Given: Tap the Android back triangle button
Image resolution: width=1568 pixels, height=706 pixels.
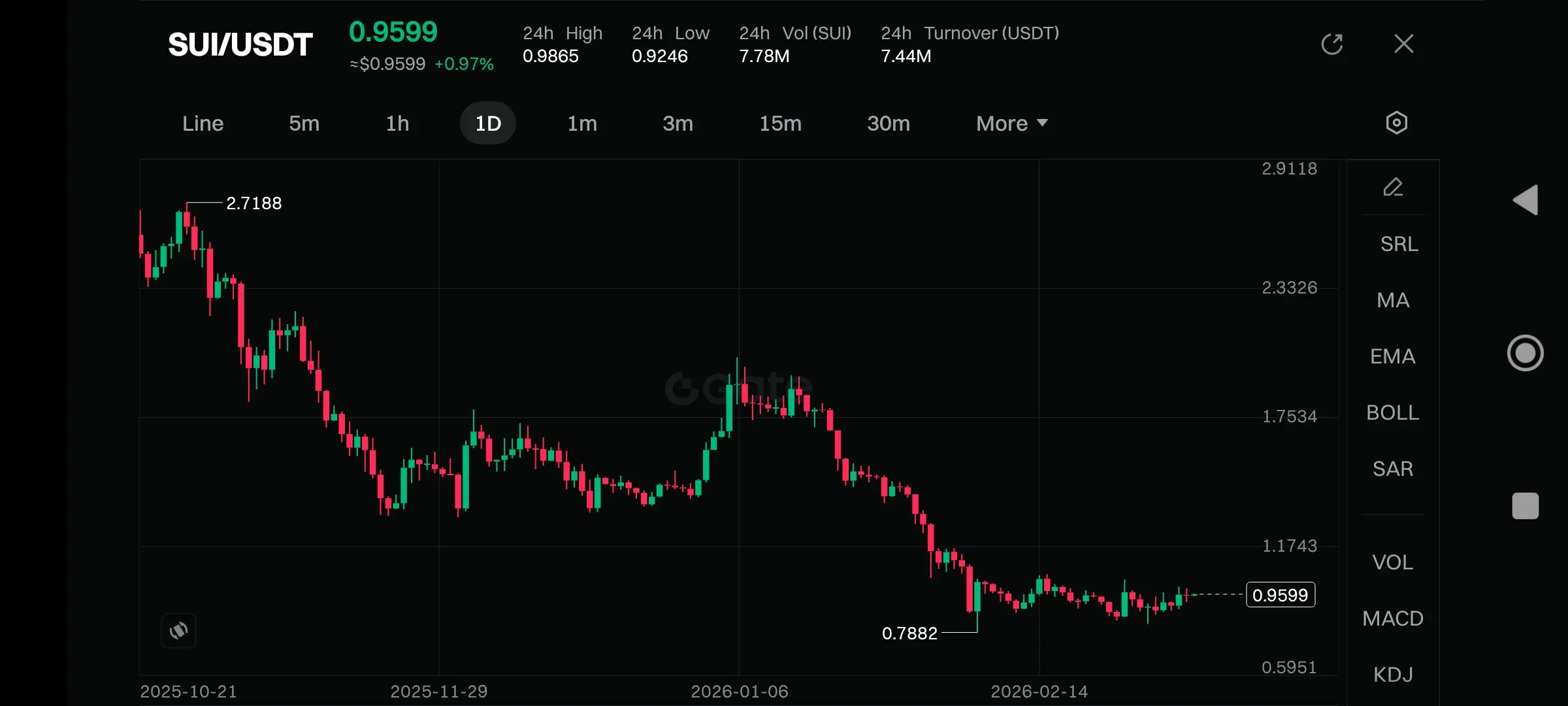Looking at the screenshot, I should pos(1526,200).
